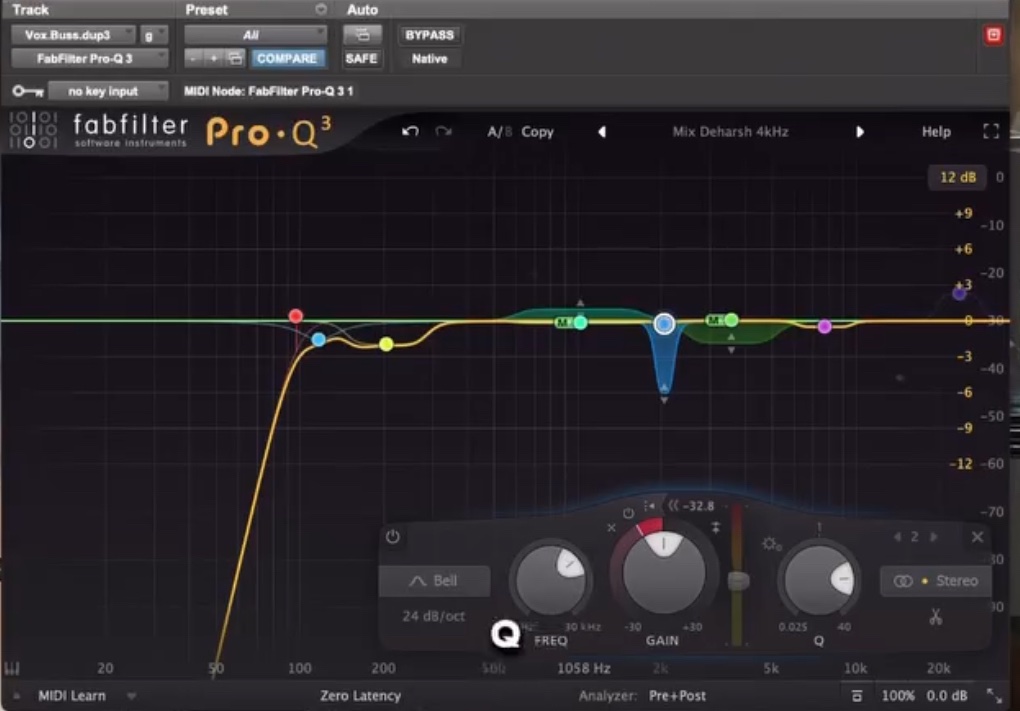
Task: Open FabFilter Pro-Q 3 plugin selector
Action: [x=90, y=59]
